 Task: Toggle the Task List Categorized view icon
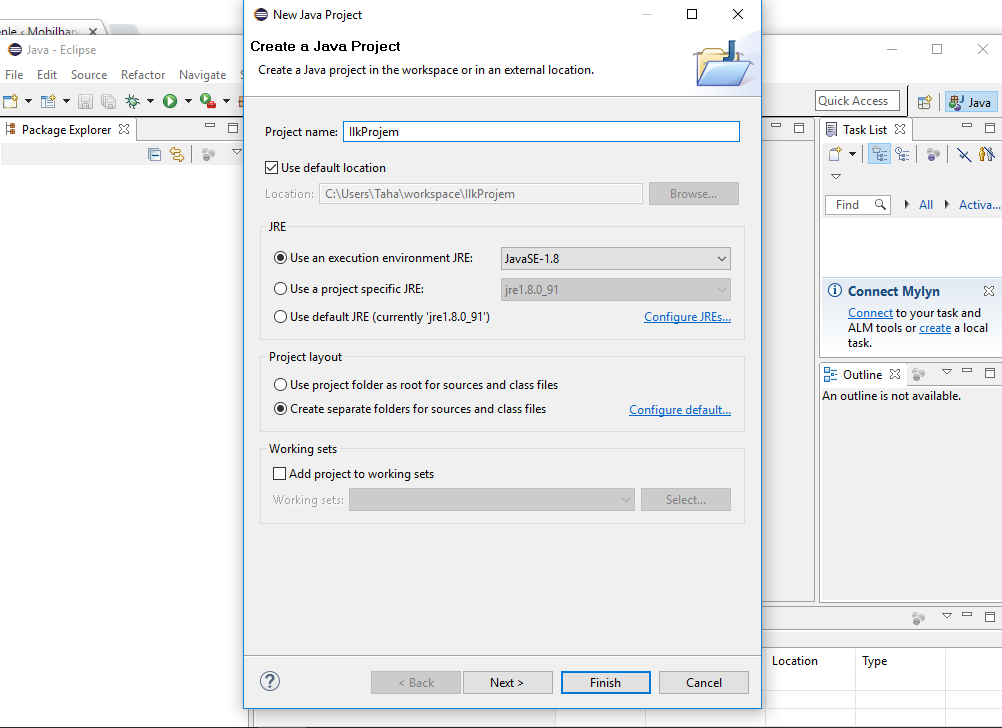click(879, 154)
